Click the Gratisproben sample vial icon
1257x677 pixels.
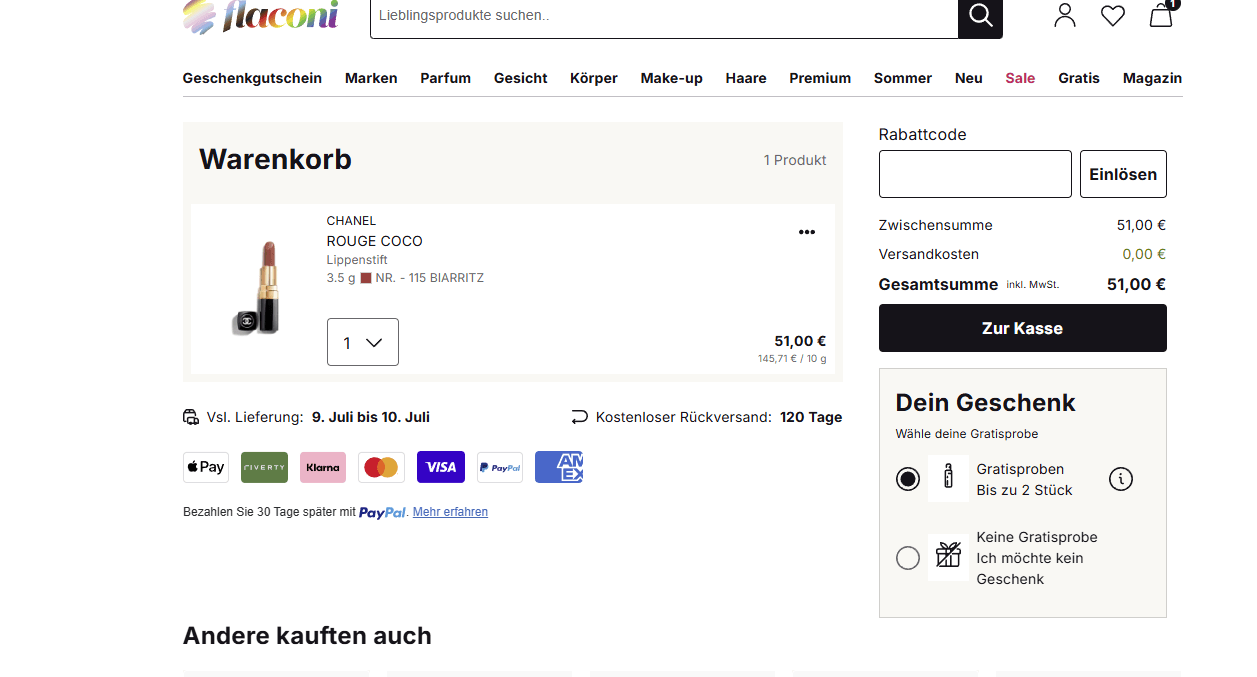pos(948,479)
